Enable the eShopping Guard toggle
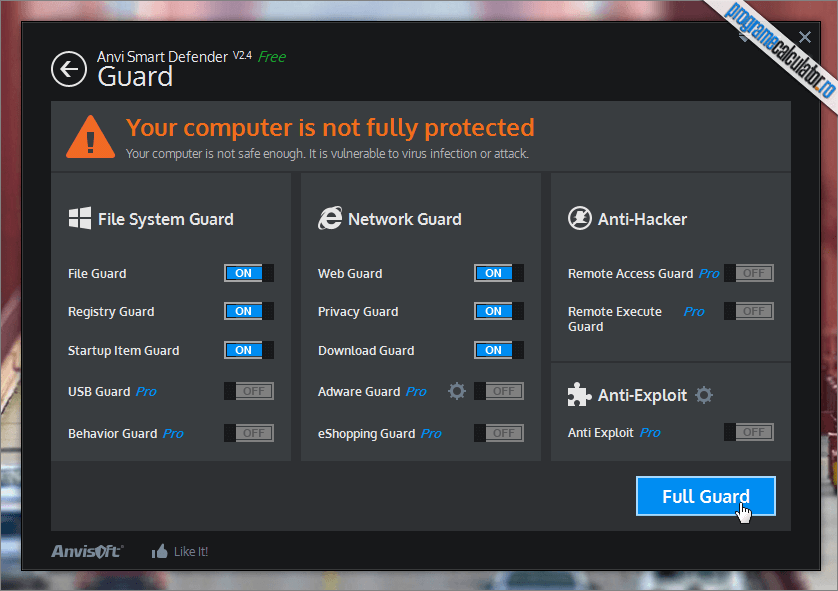This screenshot has width=838, height=591. pos(499,433)
